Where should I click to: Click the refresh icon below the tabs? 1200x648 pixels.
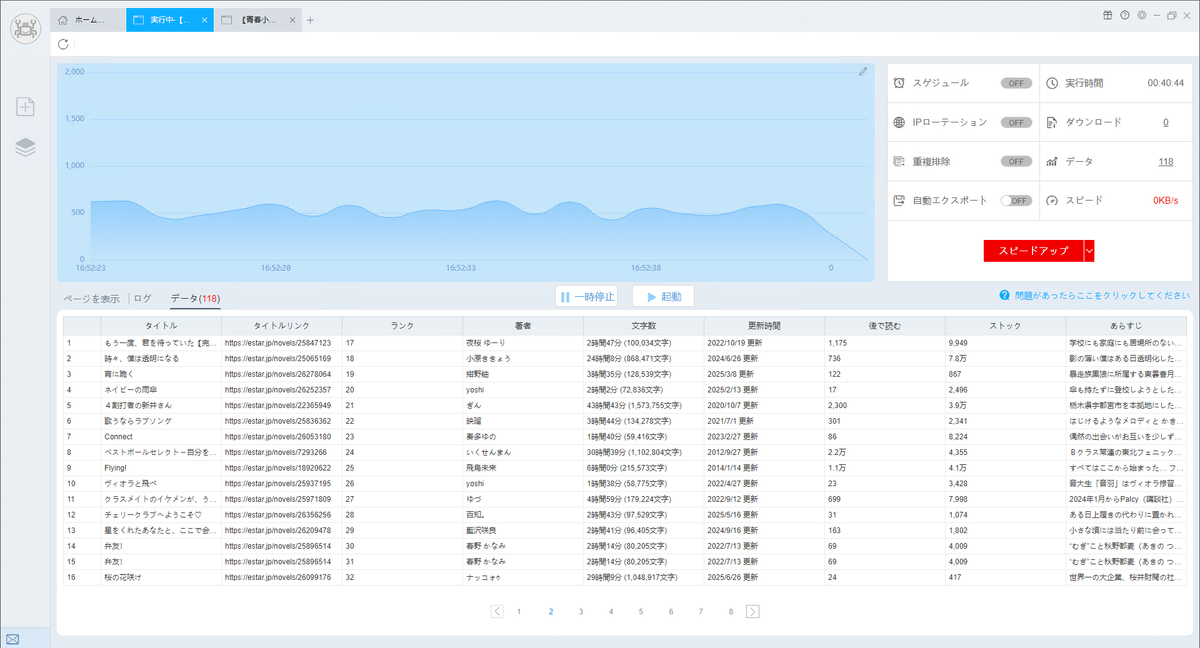pos(64,44)
